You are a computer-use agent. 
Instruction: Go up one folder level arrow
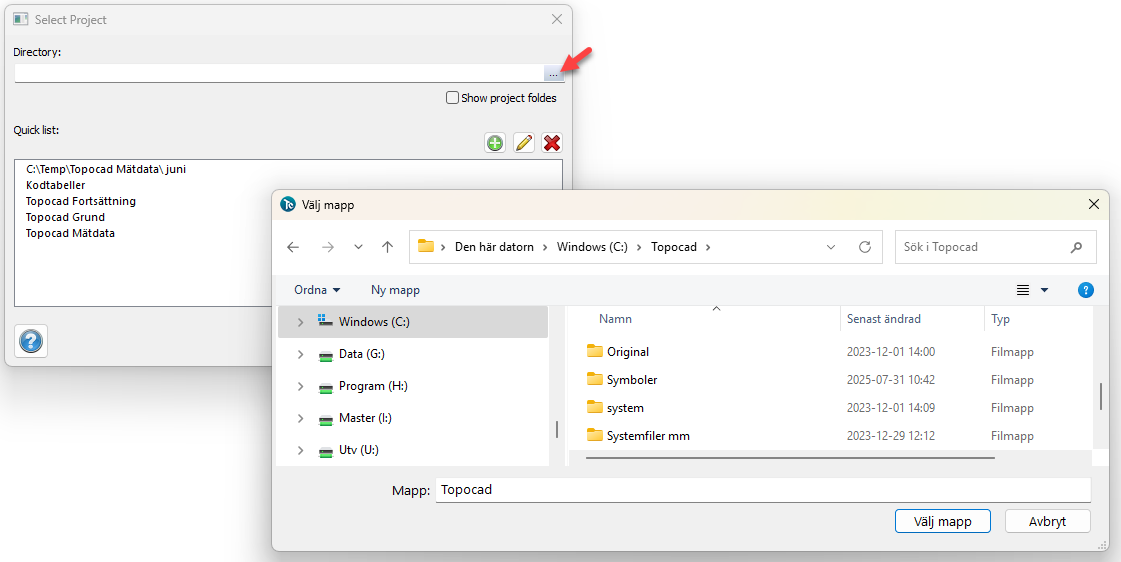[x=387, y=247]
